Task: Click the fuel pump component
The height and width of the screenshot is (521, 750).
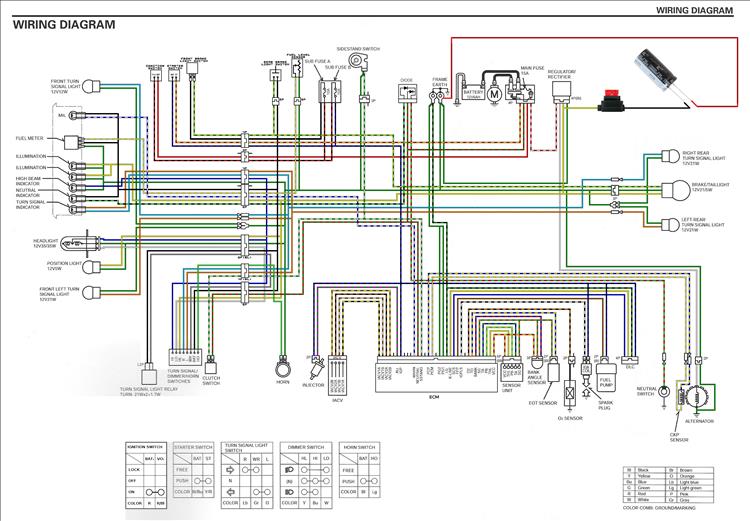Action: point(605,377)
